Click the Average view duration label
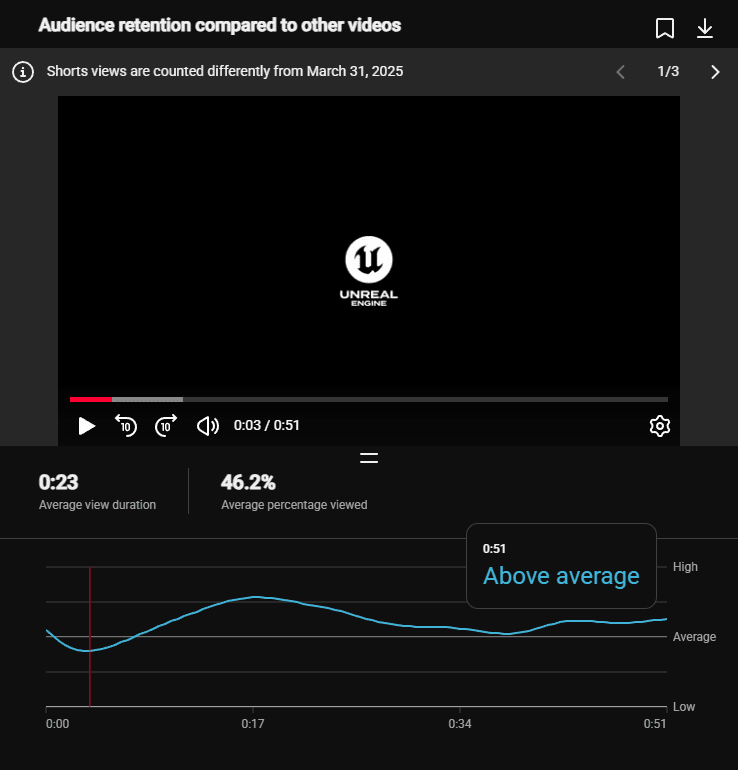The image size is (738, 770). point(97,505)
